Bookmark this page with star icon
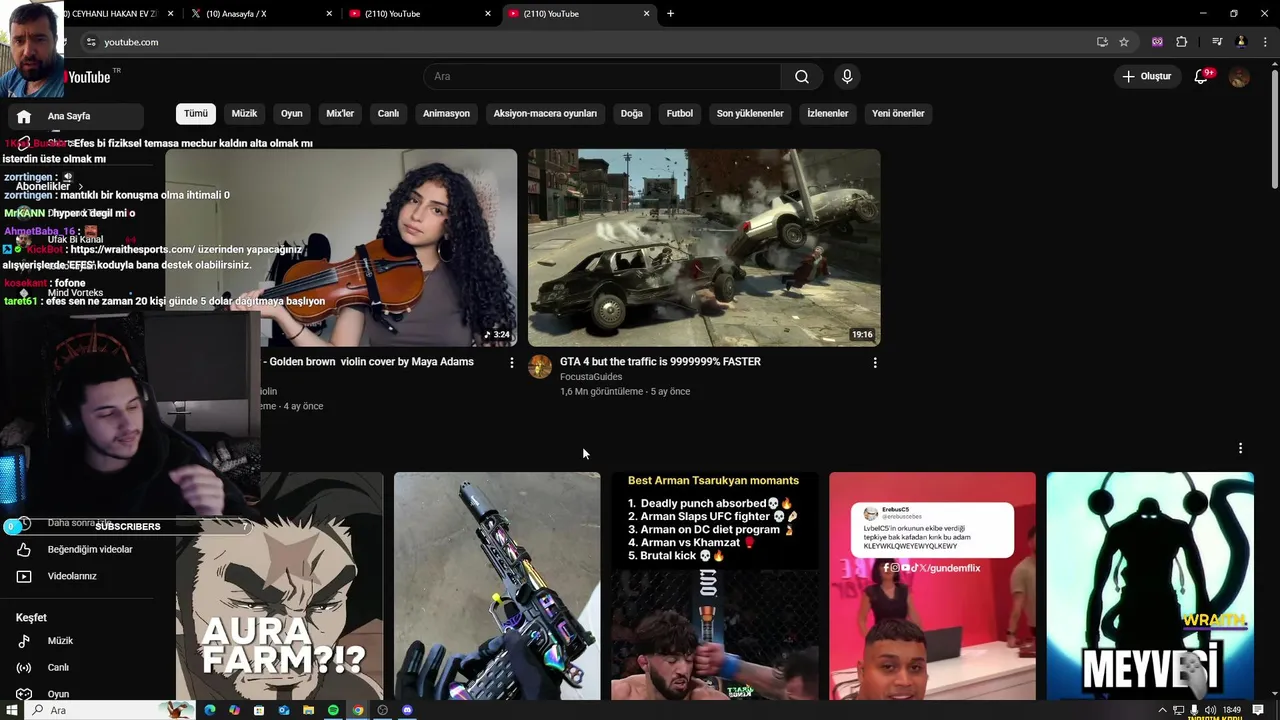This screenshot has width=1280, height=720. click(x=1124, y=42)
